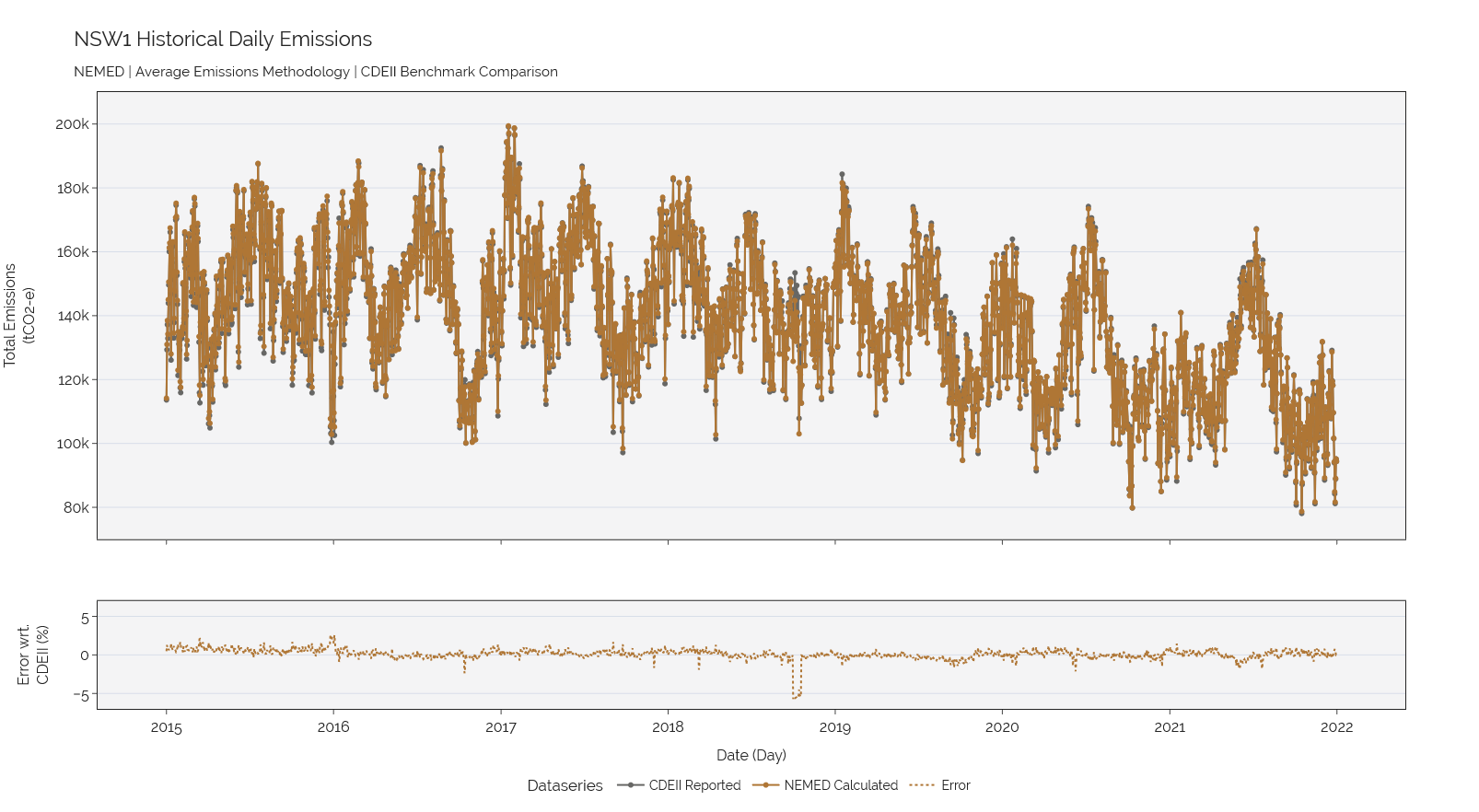Click the 'Total Emissions (tCO2-e)' y-axis label
This screenshot has height=812, width=1479.
18,316
